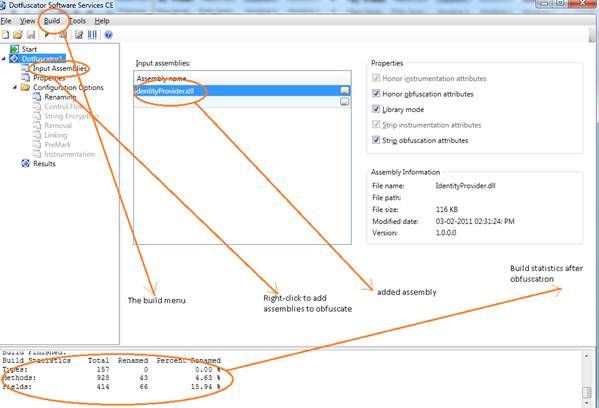The image size is (599, 408).
Task: Click the output panel scroll up arrow
Action: (586, 356)
